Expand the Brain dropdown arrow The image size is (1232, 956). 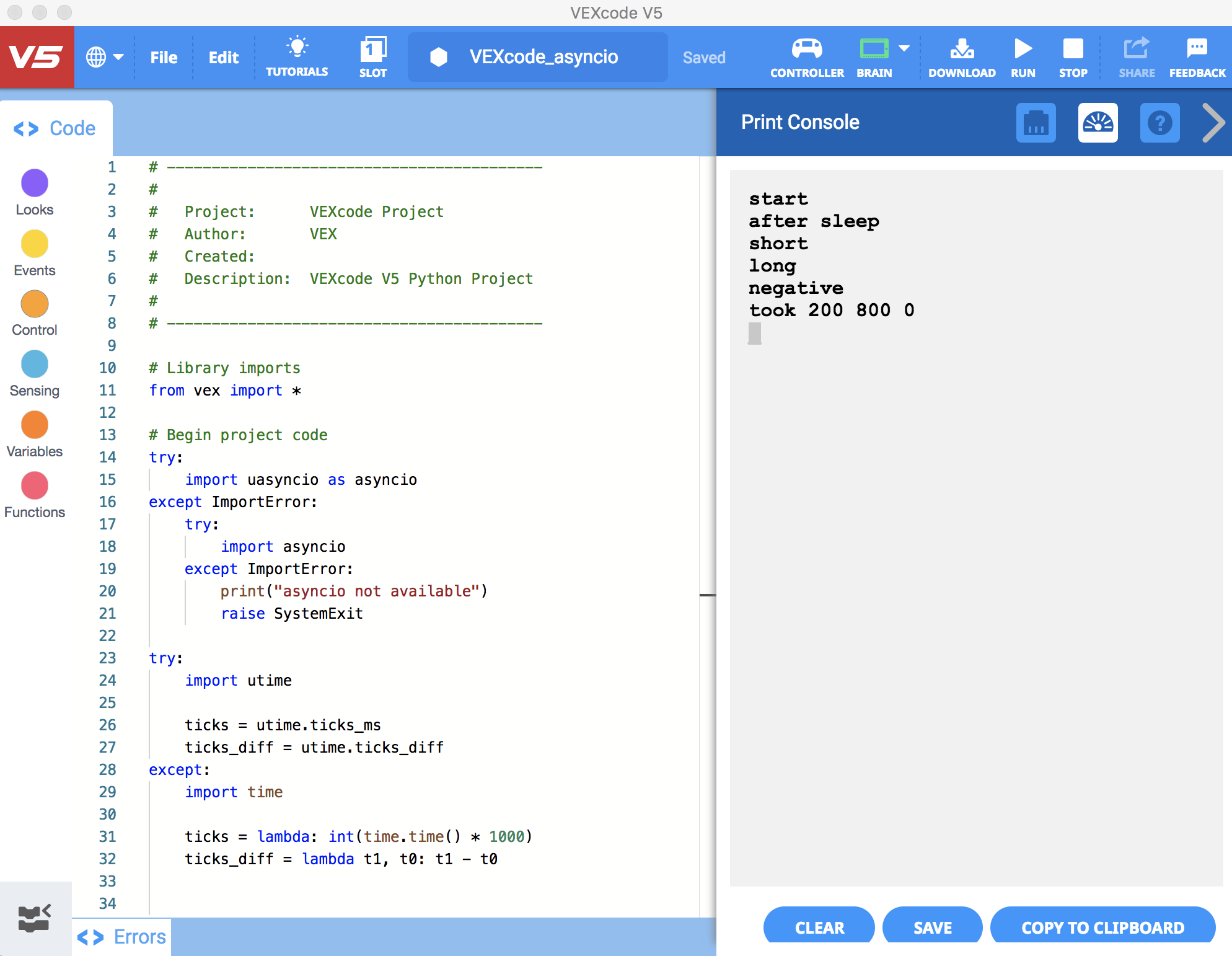[904, 48]
